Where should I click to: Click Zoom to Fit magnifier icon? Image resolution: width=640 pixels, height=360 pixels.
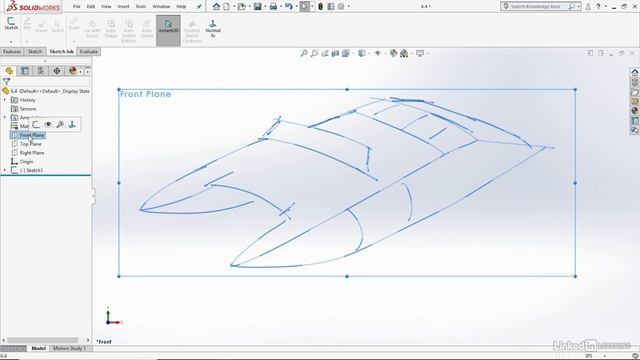point(304,53)
